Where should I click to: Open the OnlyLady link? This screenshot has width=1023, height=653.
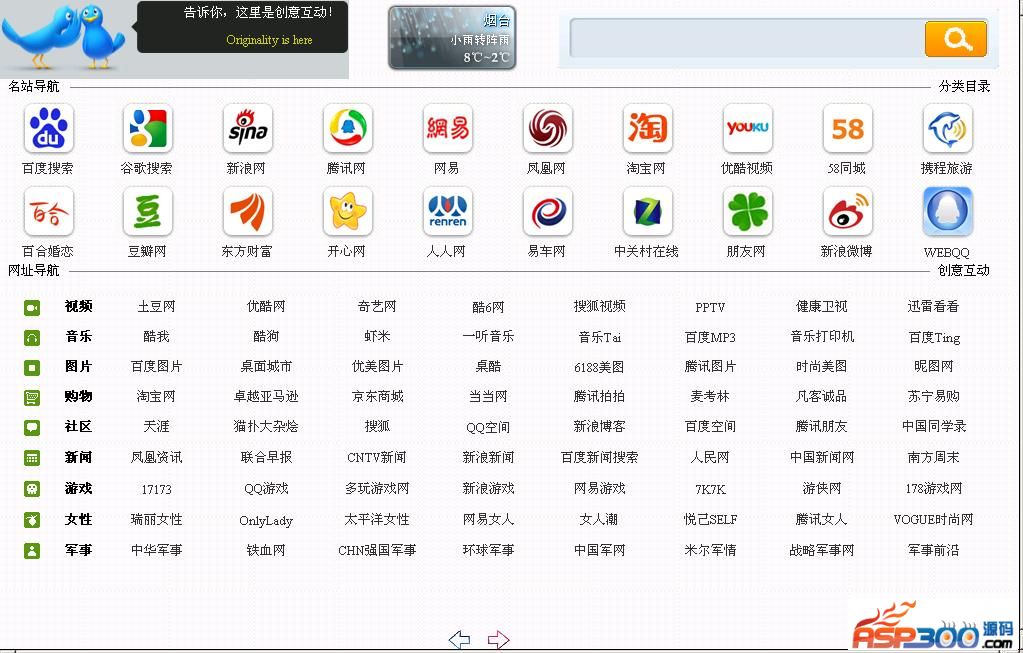pyautogui.click(x=266, y=521)
